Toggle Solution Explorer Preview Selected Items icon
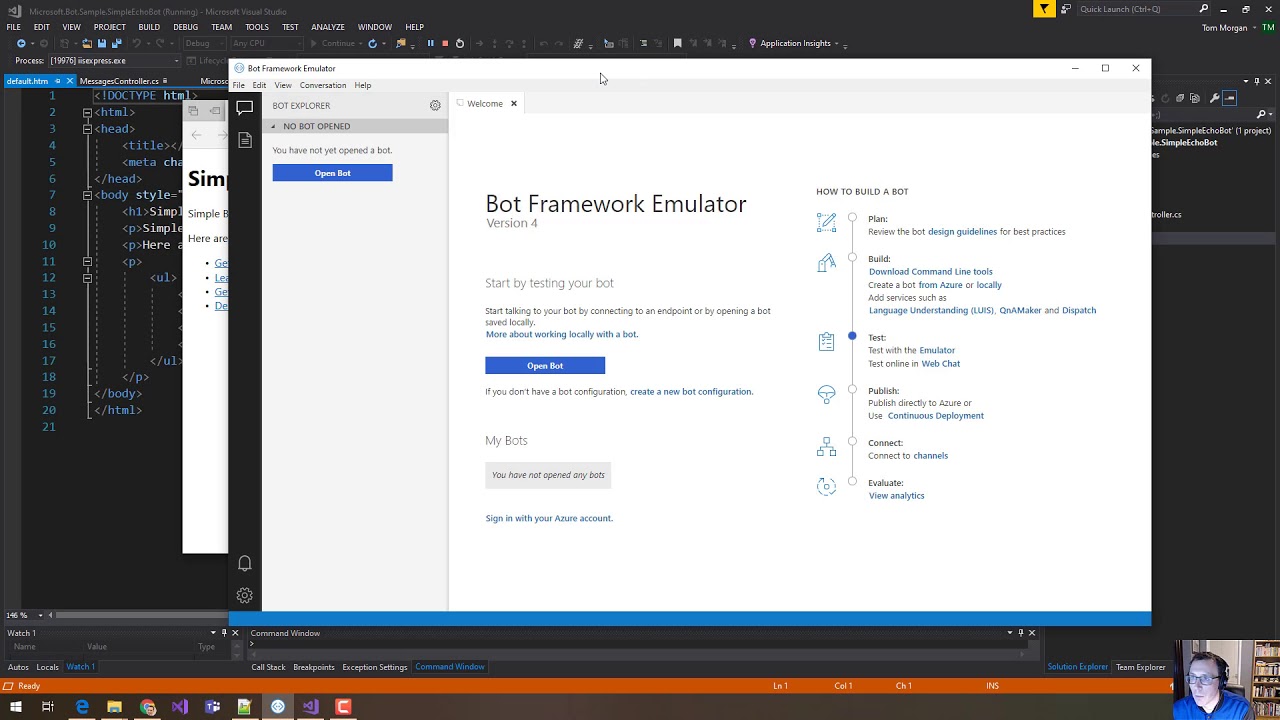The image size is (1280, 720). [x=1229, y=98]
